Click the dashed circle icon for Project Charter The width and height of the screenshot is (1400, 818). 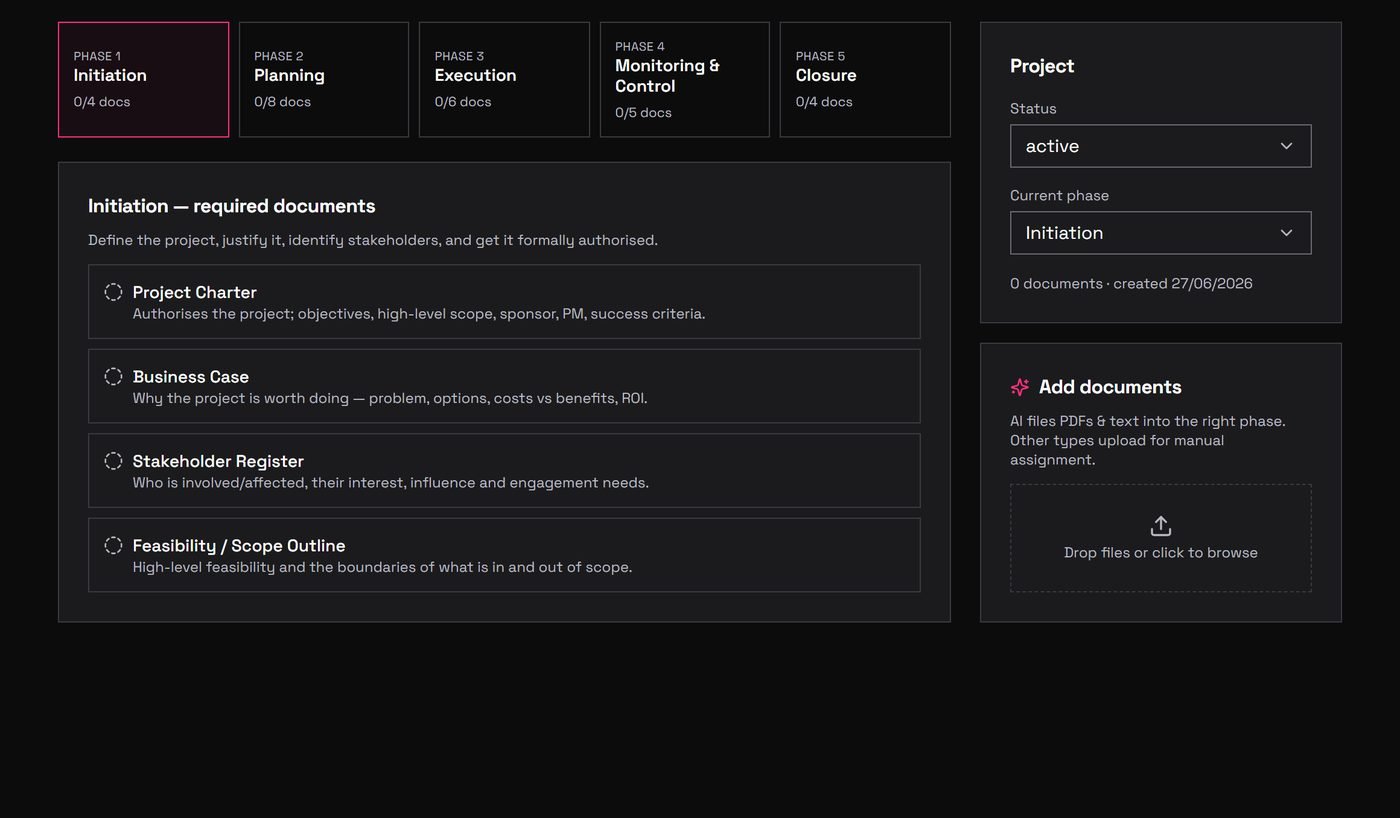point(113,292)
